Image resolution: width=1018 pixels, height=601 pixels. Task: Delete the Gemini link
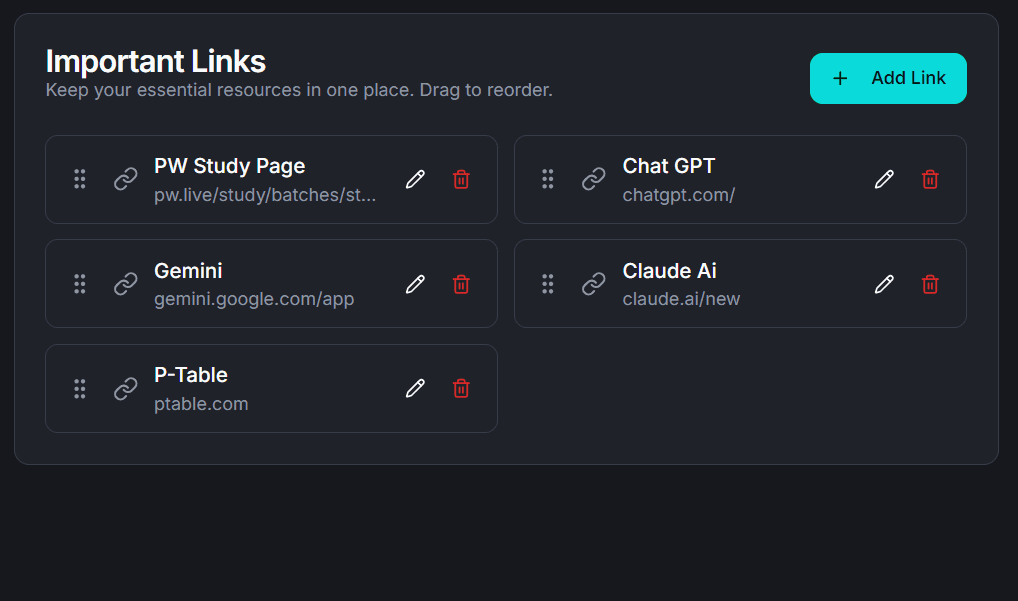coord(461,284)
